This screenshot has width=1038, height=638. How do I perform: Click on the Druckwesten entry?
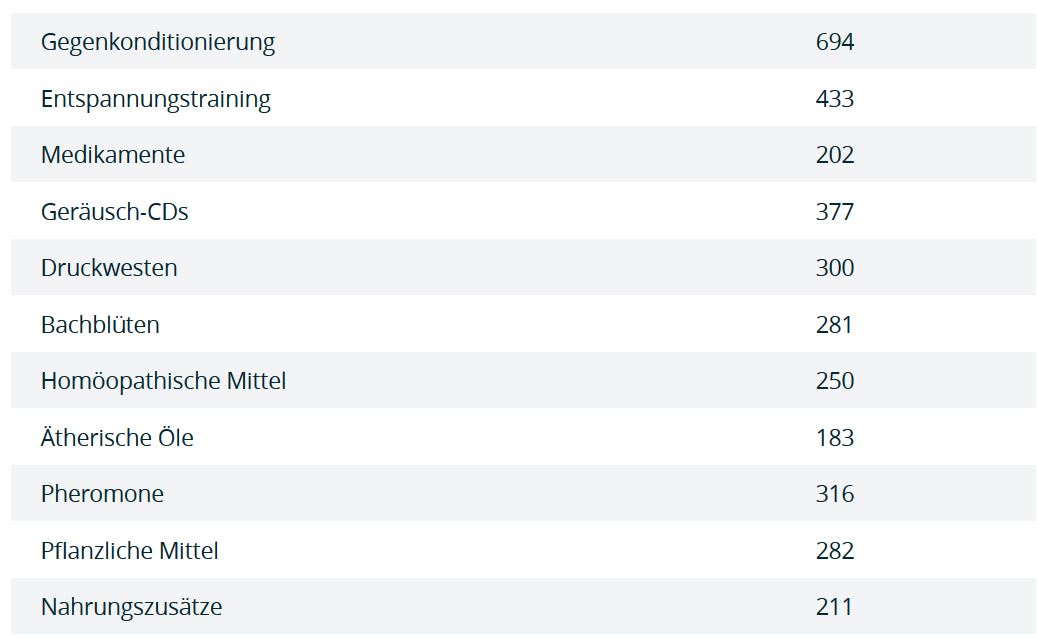coord(109,268)
